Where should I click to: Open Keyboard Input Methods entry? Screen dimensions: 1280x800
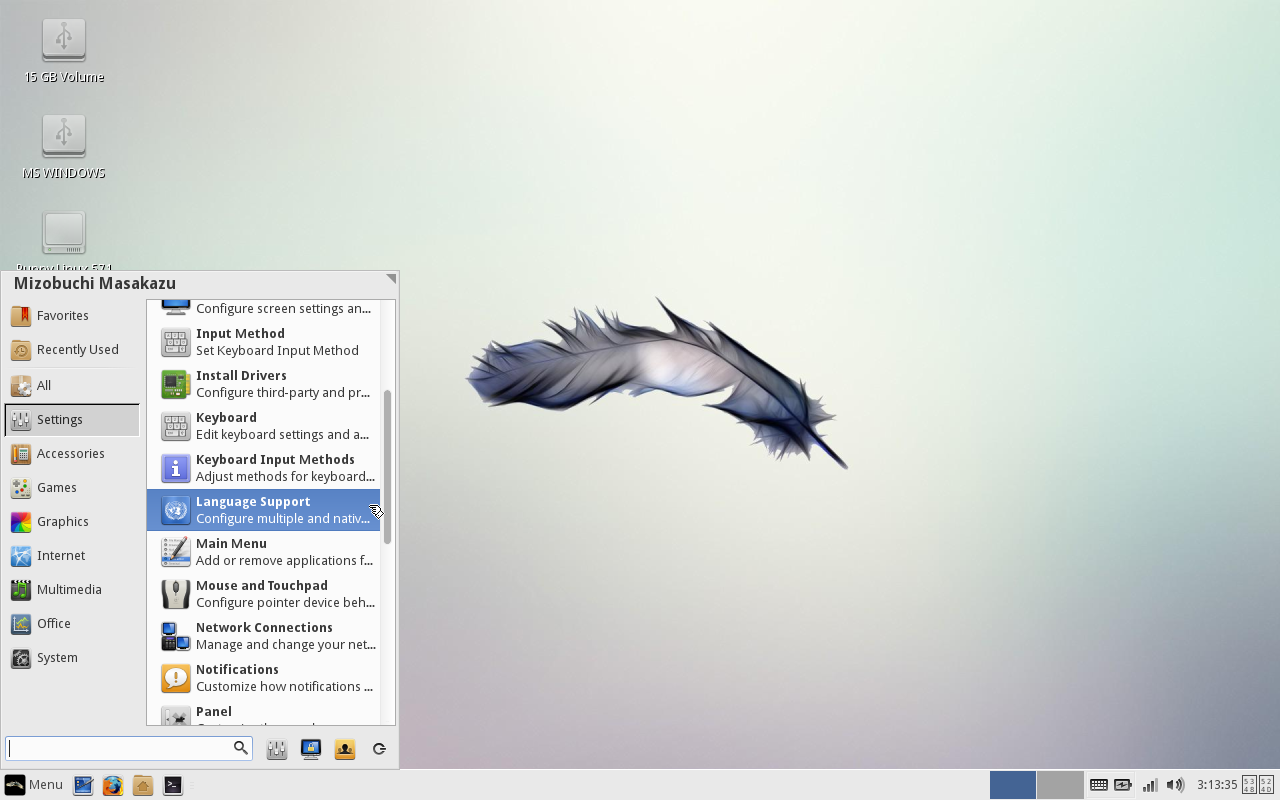(x=263, y=468)
